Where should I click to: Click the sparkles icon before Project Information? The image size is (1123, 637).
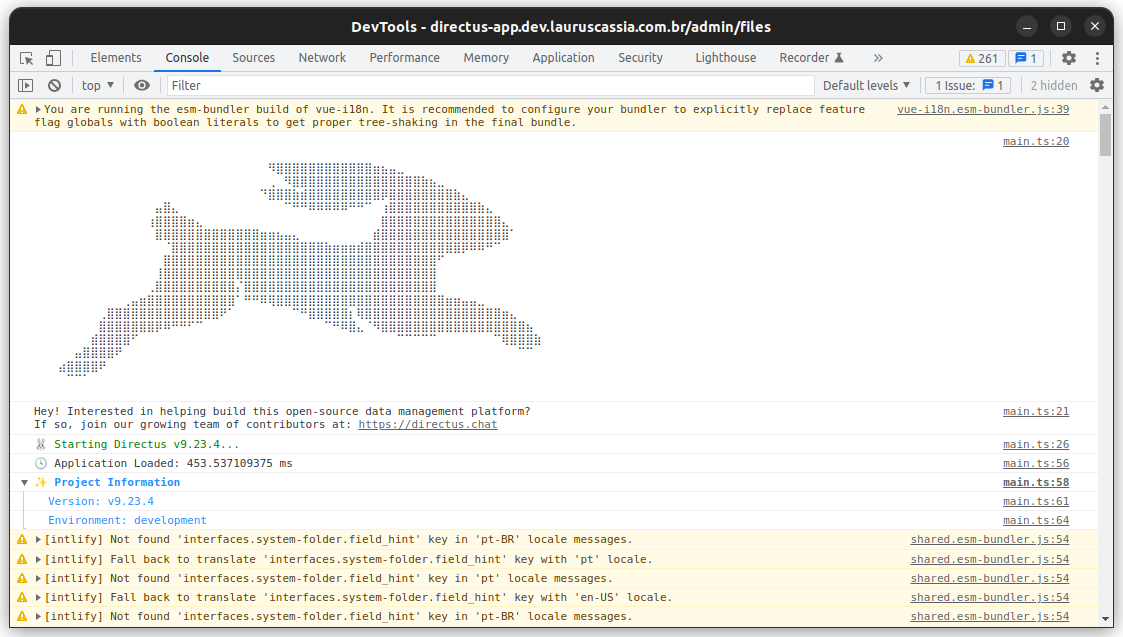[41, 483]
